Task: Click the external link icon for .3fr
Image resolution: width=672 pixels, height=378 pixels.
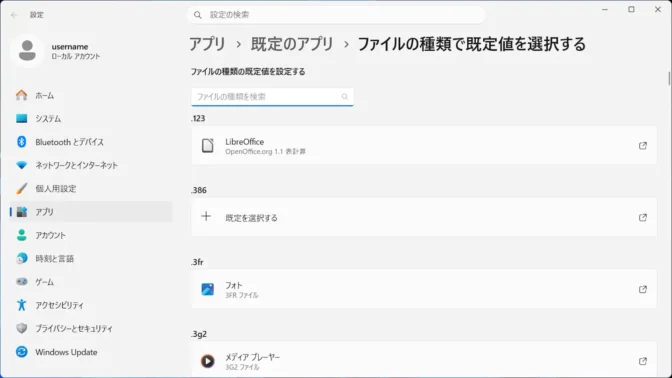Action: (x=642, y=289)
